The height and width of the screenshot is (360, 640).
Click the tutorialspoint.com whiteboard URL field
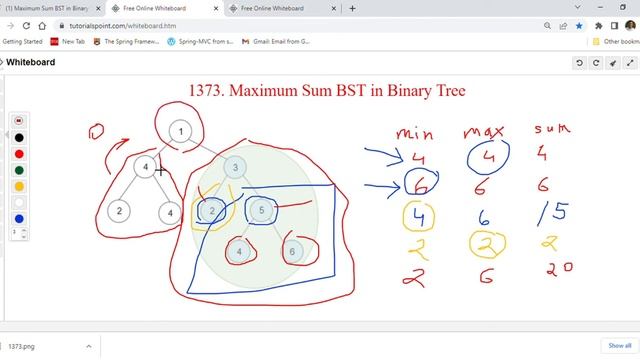click(122, 26)
